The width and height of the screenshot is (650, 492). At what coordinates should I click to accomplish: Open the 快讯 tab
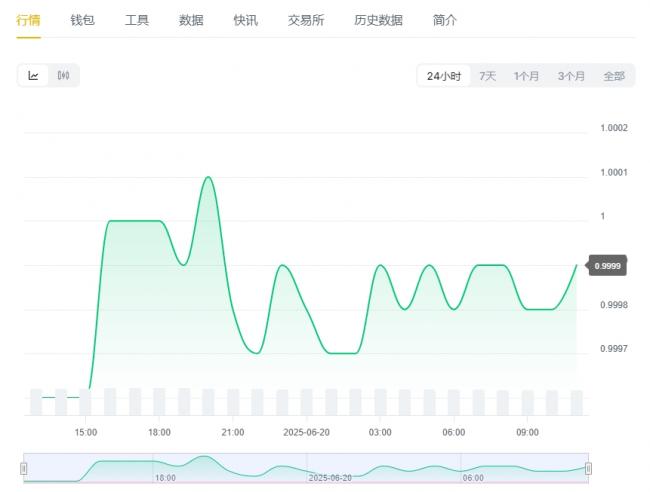[245, 20]
